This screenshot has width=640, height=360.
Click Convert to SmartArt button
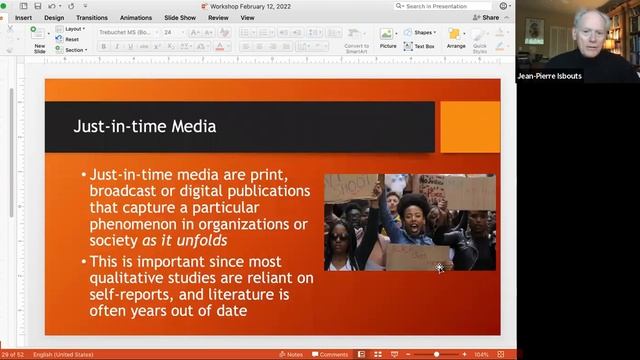click(x=356, y=40)
